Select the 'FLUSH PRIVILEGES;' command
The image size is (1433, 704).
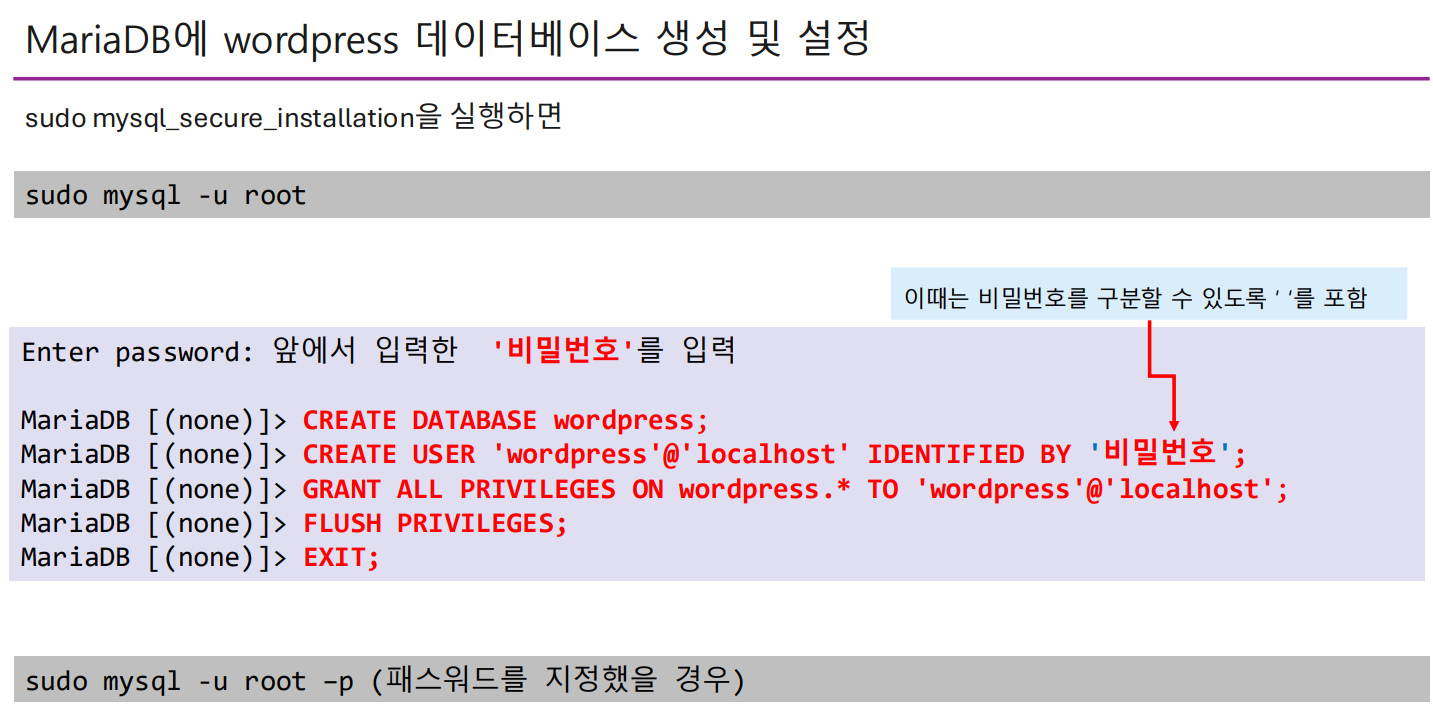435,523
